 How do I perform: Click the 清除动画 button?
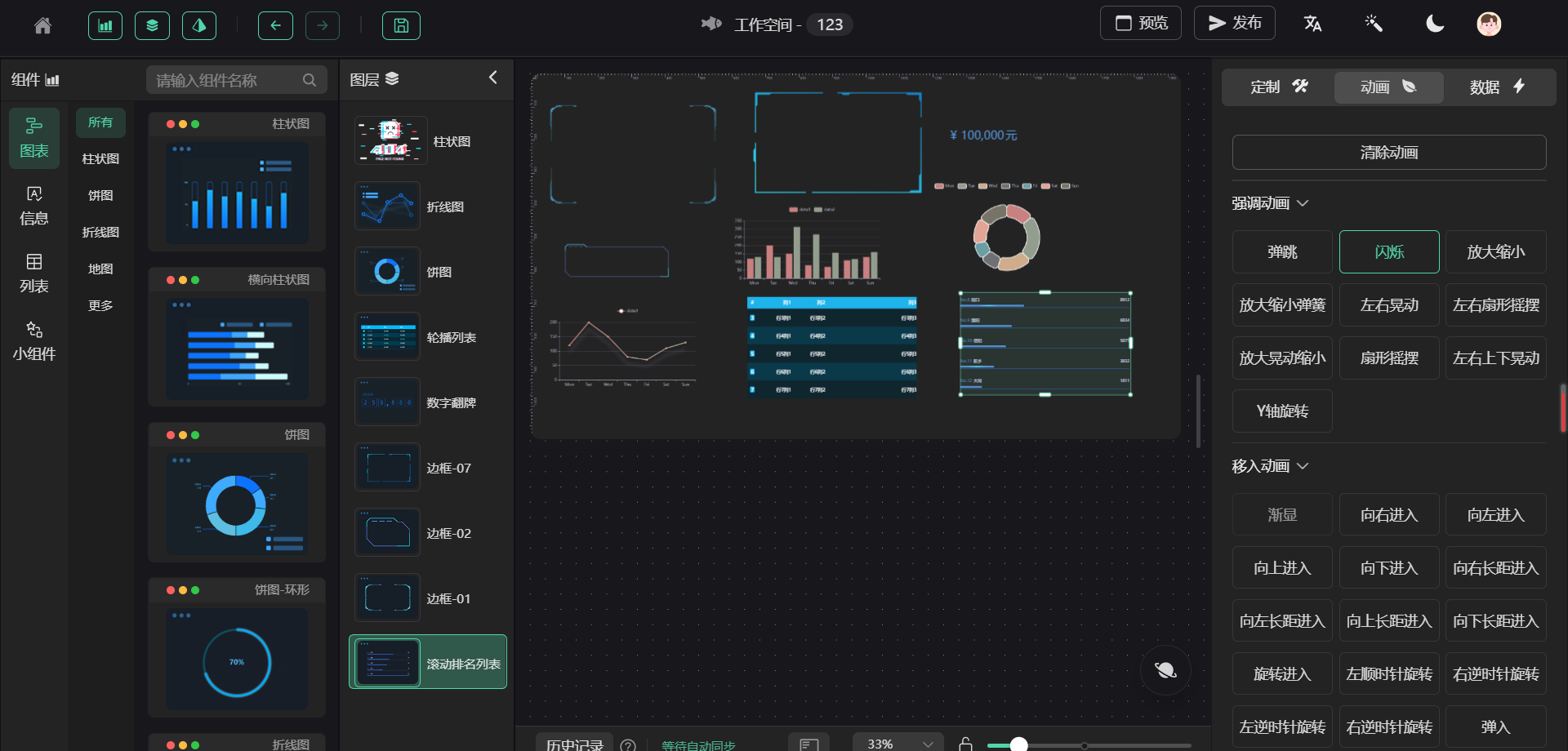1388,152
